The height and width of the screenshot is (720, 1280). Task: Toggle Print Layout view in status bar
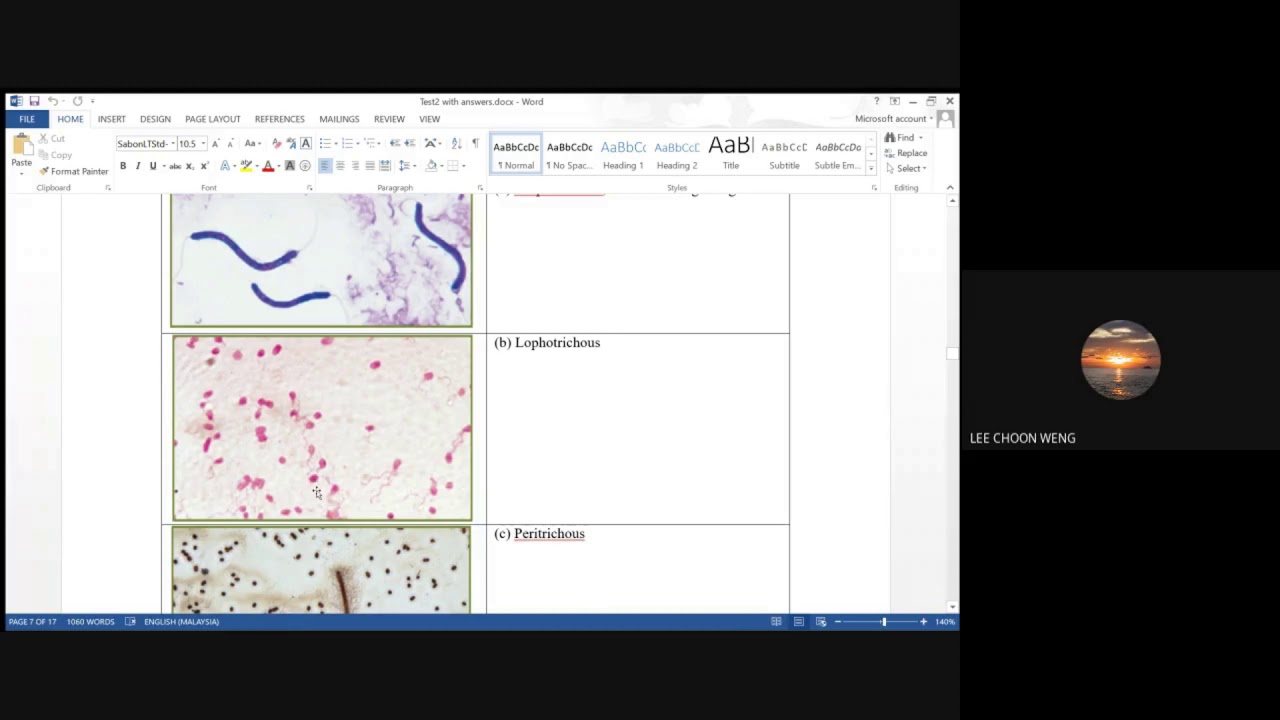tap(799, 622)
